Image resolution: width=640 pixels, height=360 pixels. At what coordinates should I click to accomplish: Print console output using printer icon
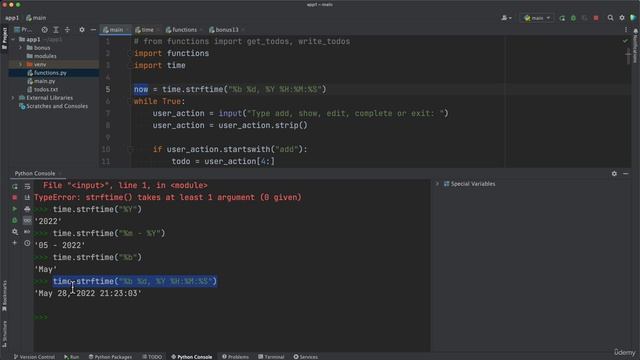(x=27, y=209)
